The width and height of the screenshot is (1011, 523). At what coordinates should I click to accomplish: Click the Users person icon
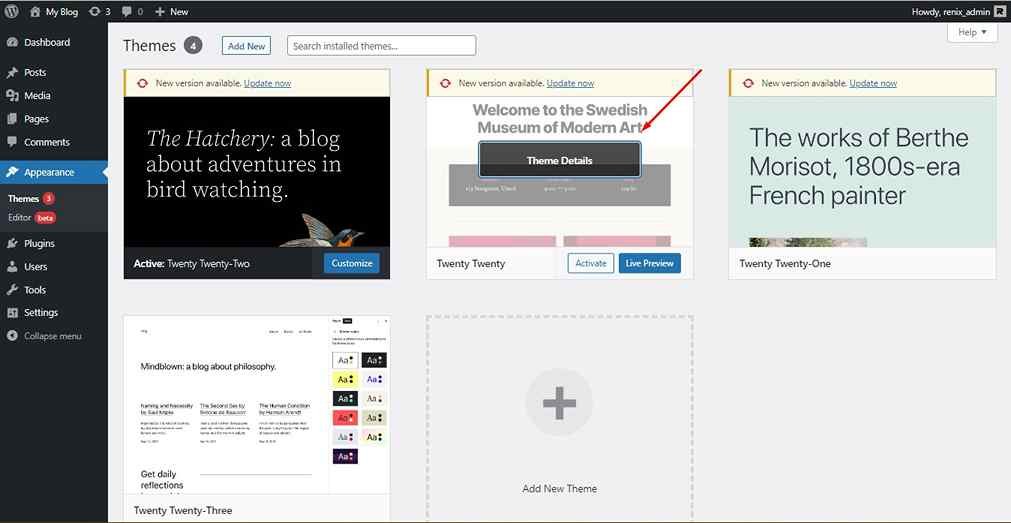pyautogui.click(x=12, y=266)
